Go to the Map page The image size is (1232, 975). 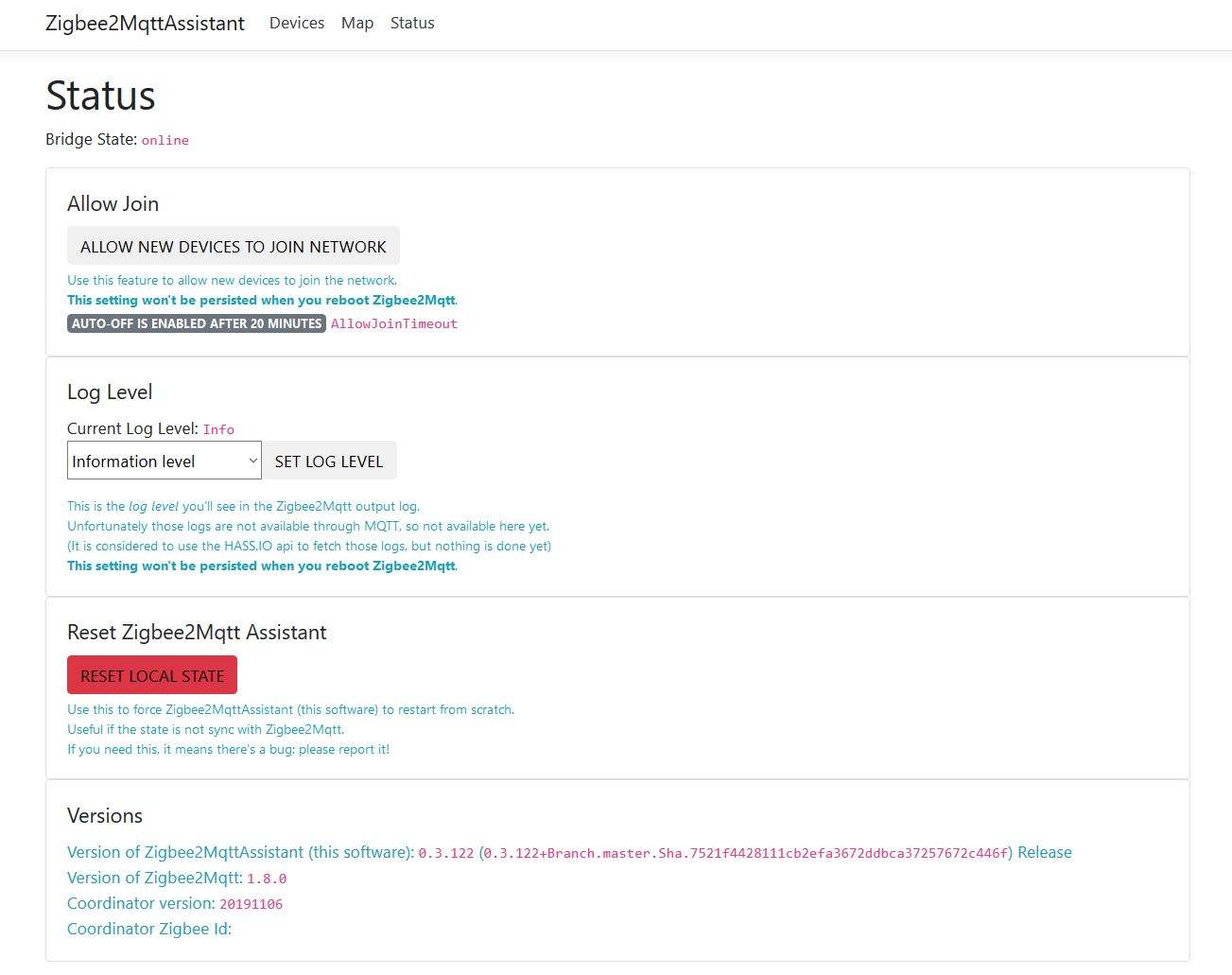point(356,24)
